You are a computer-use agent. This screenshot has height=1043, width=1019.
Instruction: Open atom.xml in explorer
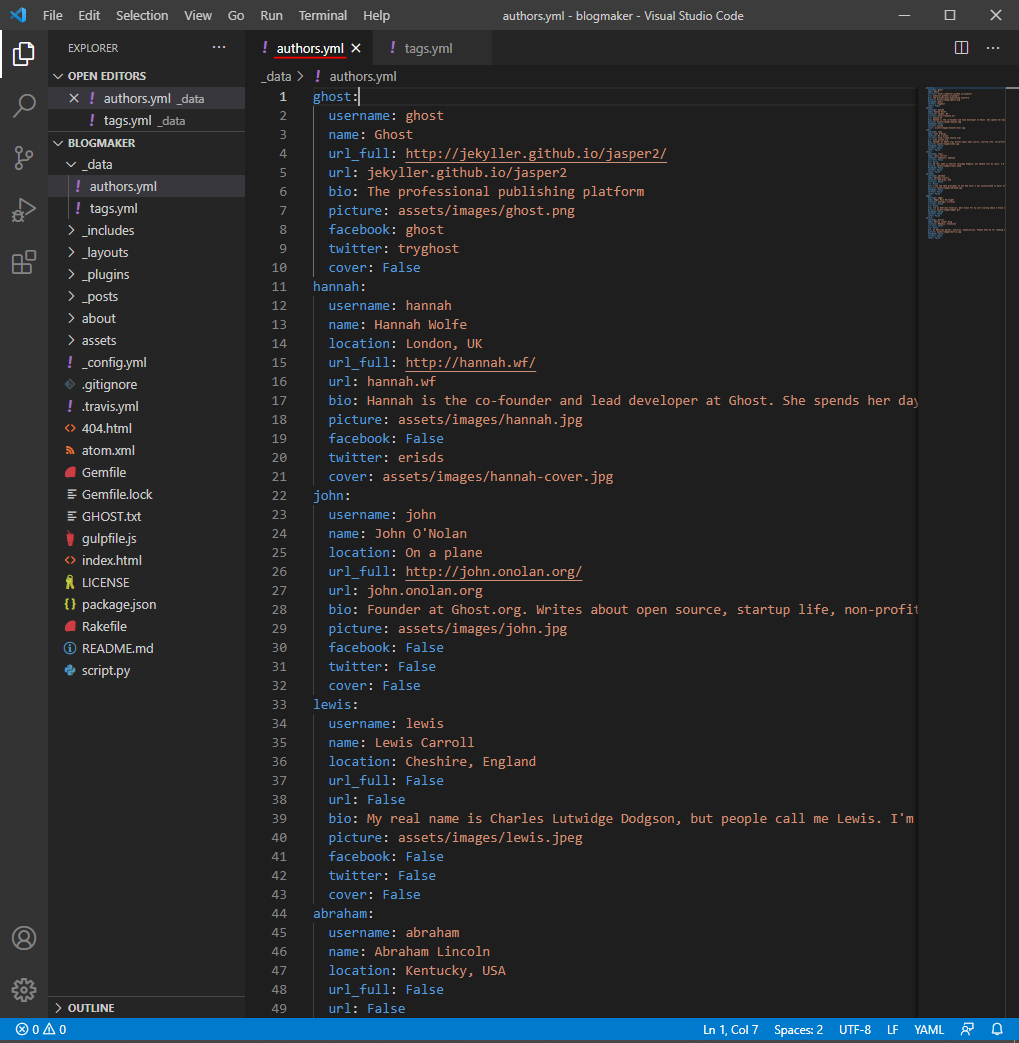pos(146,450)
